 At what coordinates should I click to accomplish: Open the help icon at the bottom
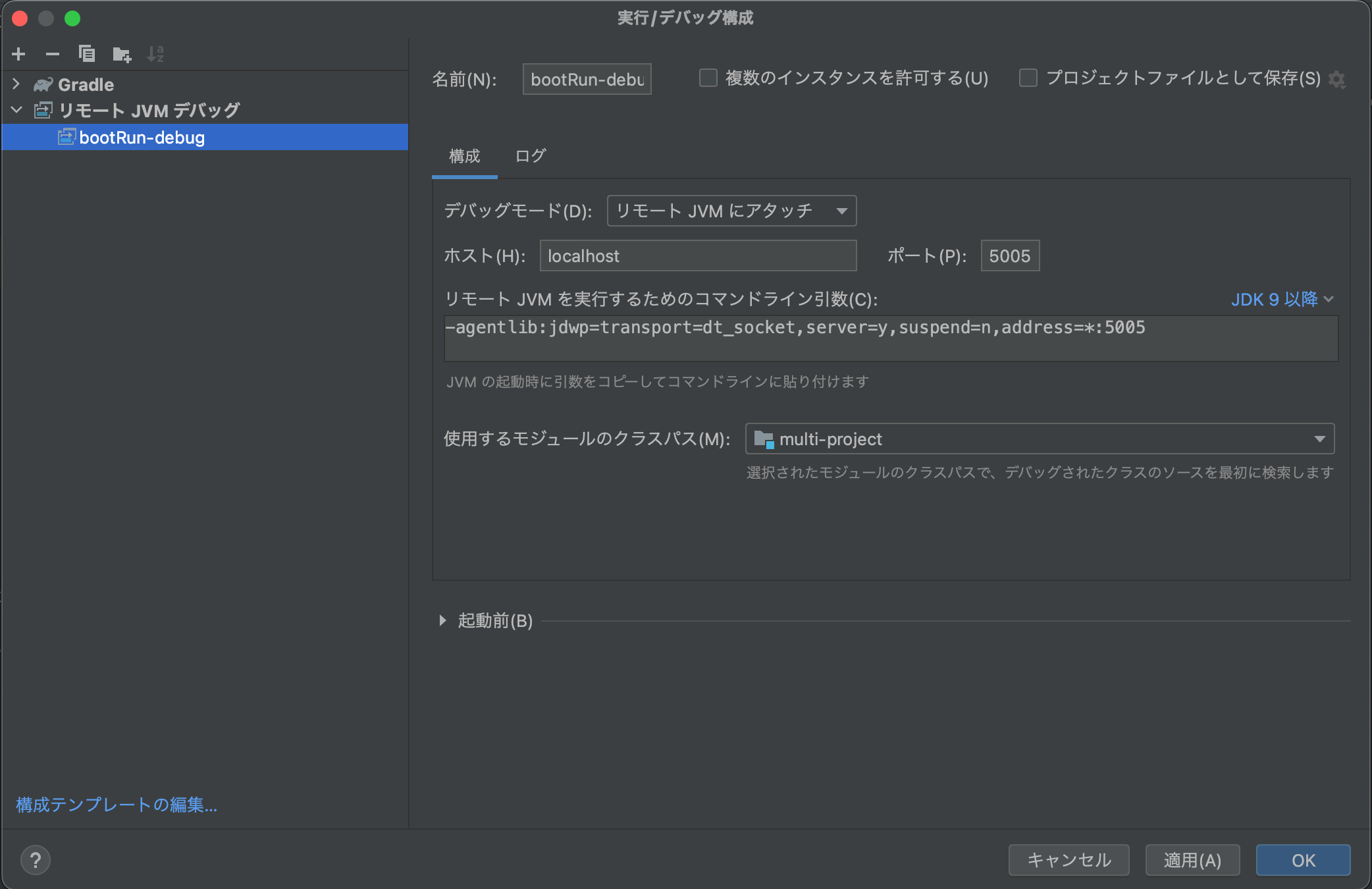point(36,860)
